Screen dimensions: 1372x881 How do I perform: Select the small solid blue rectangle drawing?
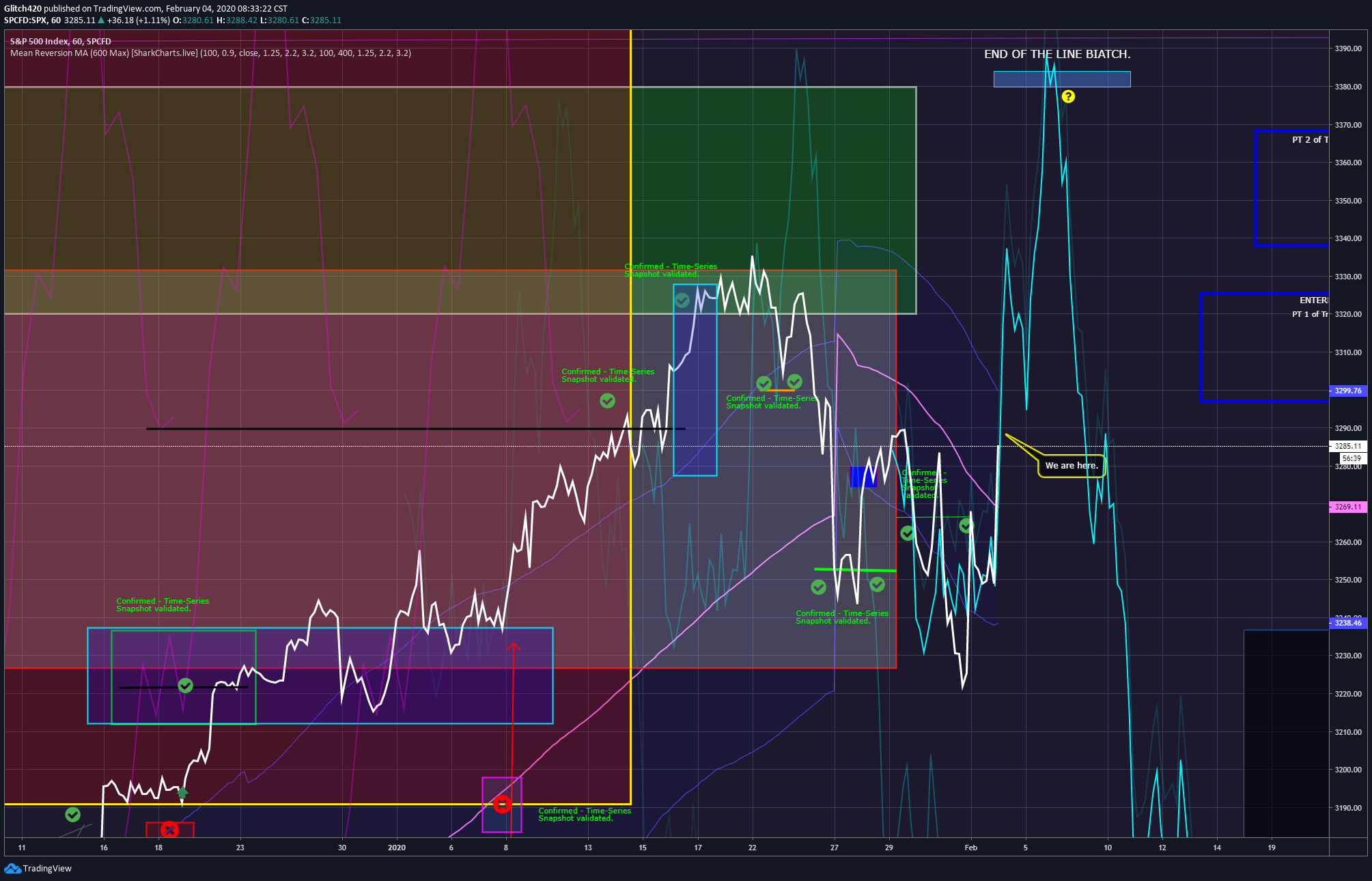863,477
